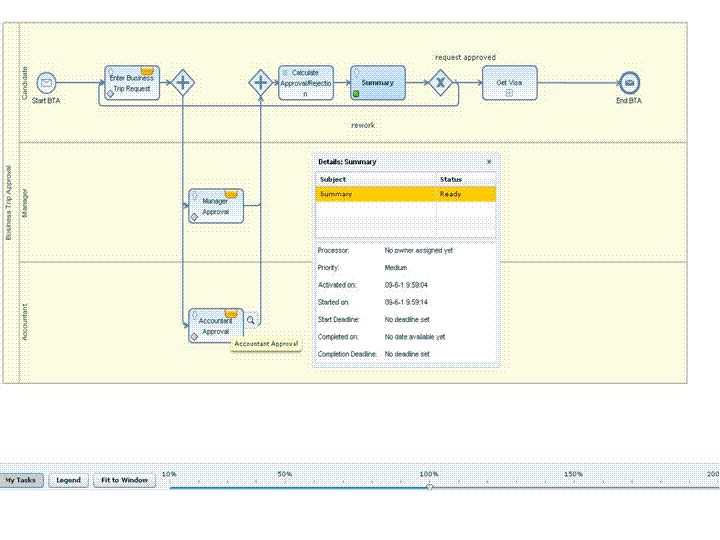Show the Legend
This screenshot has height=540, width=720.
pyautogui.click(x=68, y=480)
